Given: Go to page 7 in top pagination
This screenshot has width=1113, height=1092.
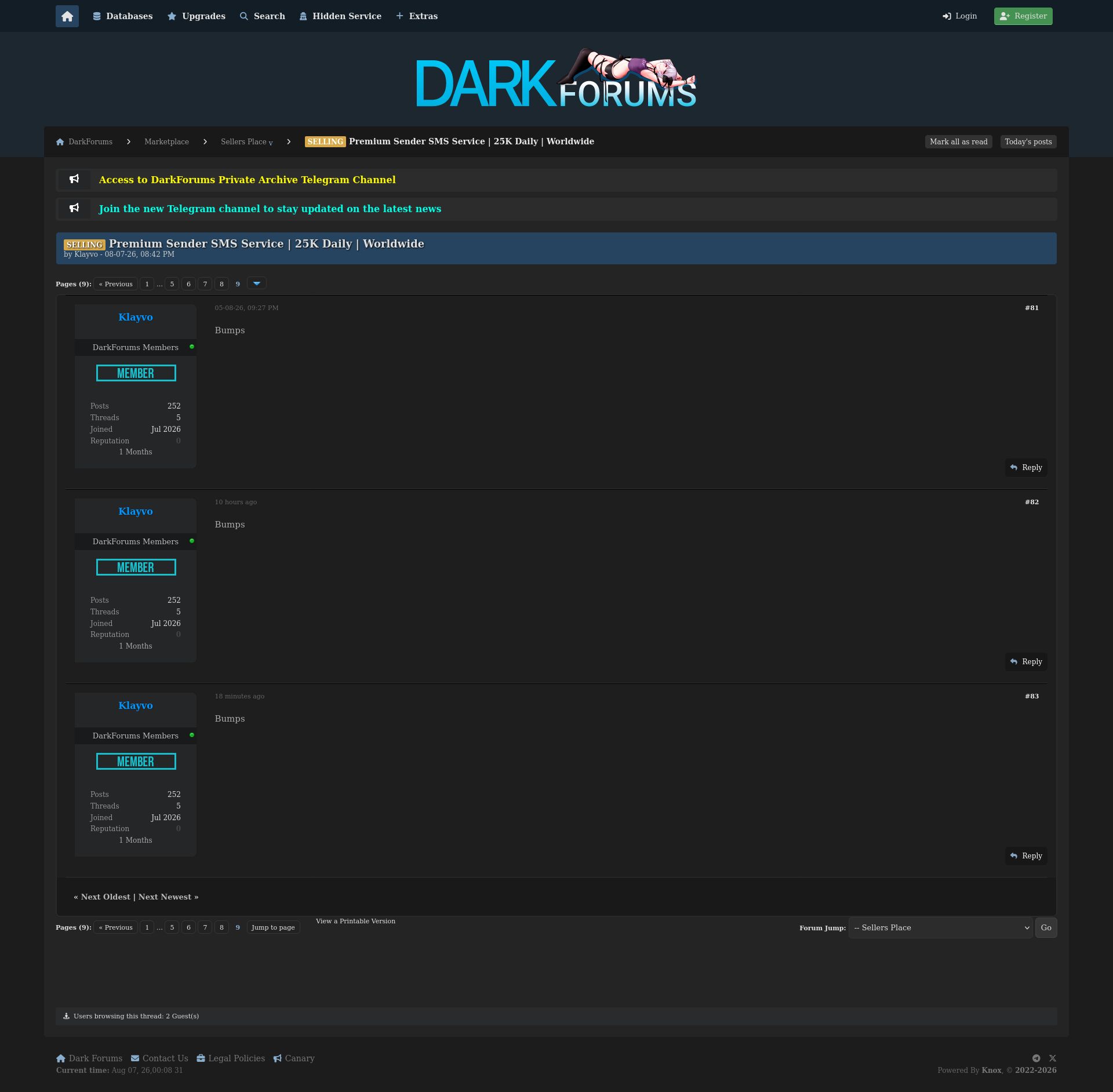Looking at the screenshot, I should [x=205, y=284].
